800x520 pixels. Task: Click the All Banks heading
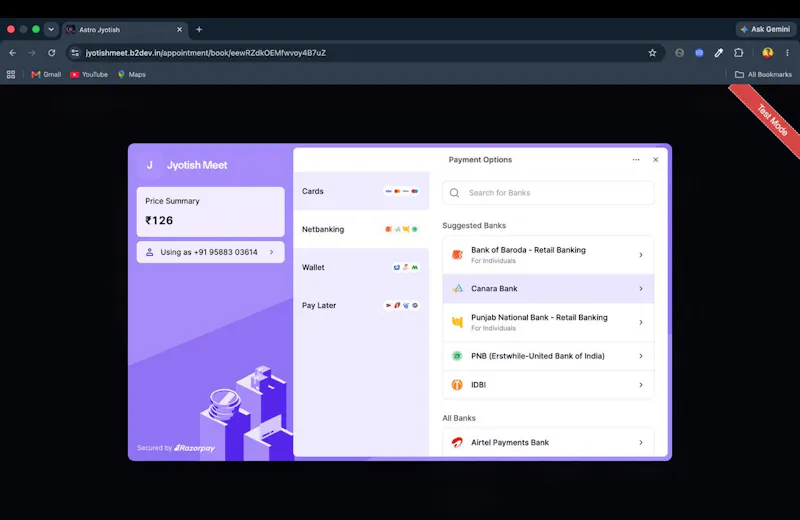coord(459,418)
